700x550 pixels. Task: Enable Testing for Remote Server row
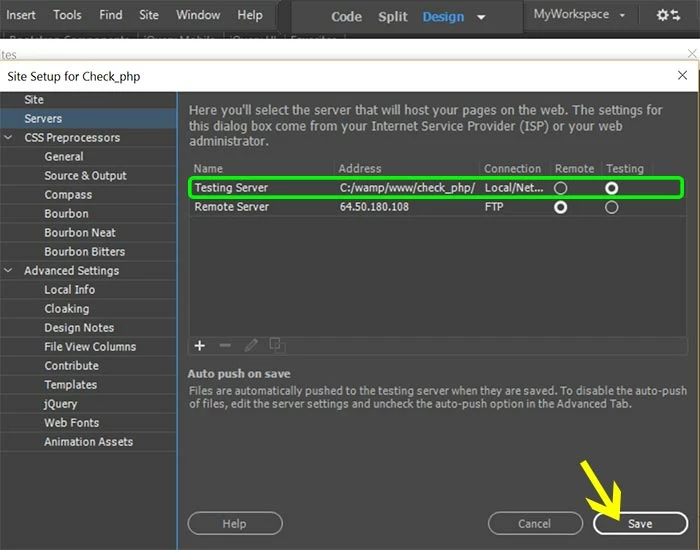pyautogui.click(x=612, y=207)
